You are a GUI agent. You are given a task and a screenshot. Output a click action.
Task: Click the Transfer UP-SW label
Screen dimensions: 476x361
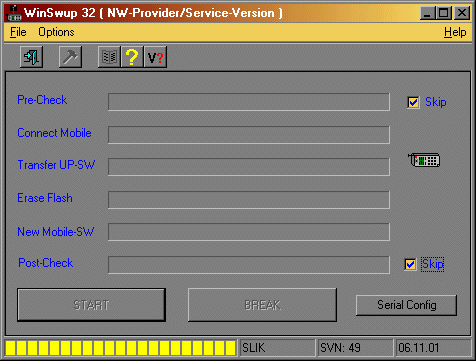56,165
